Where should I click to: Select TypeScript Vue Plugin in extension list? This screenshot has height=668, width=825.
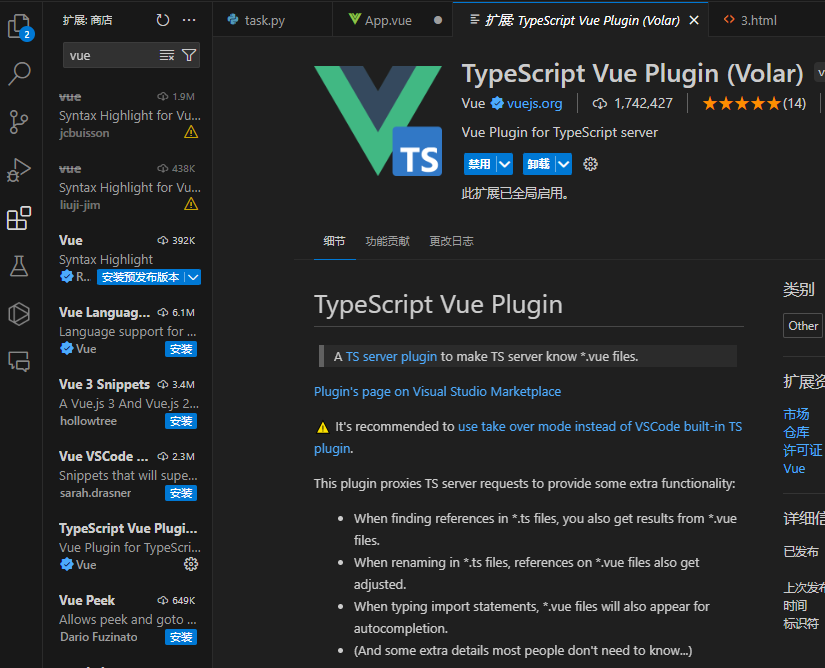(x=128, y=548)
